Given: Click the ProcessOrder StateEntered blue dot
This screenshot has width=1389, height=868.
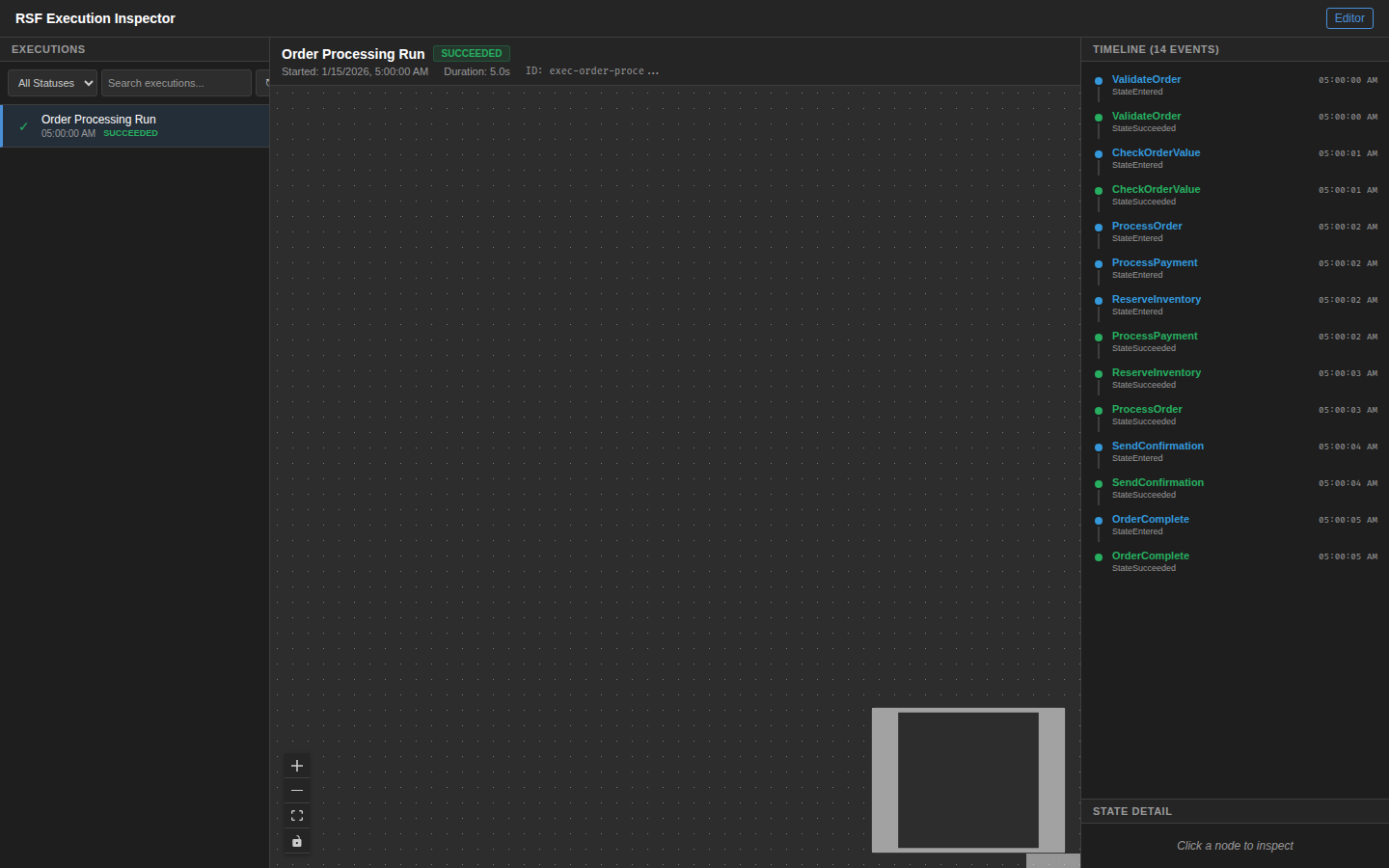Looking at the screenshot, I should (x=1099, y=228).
